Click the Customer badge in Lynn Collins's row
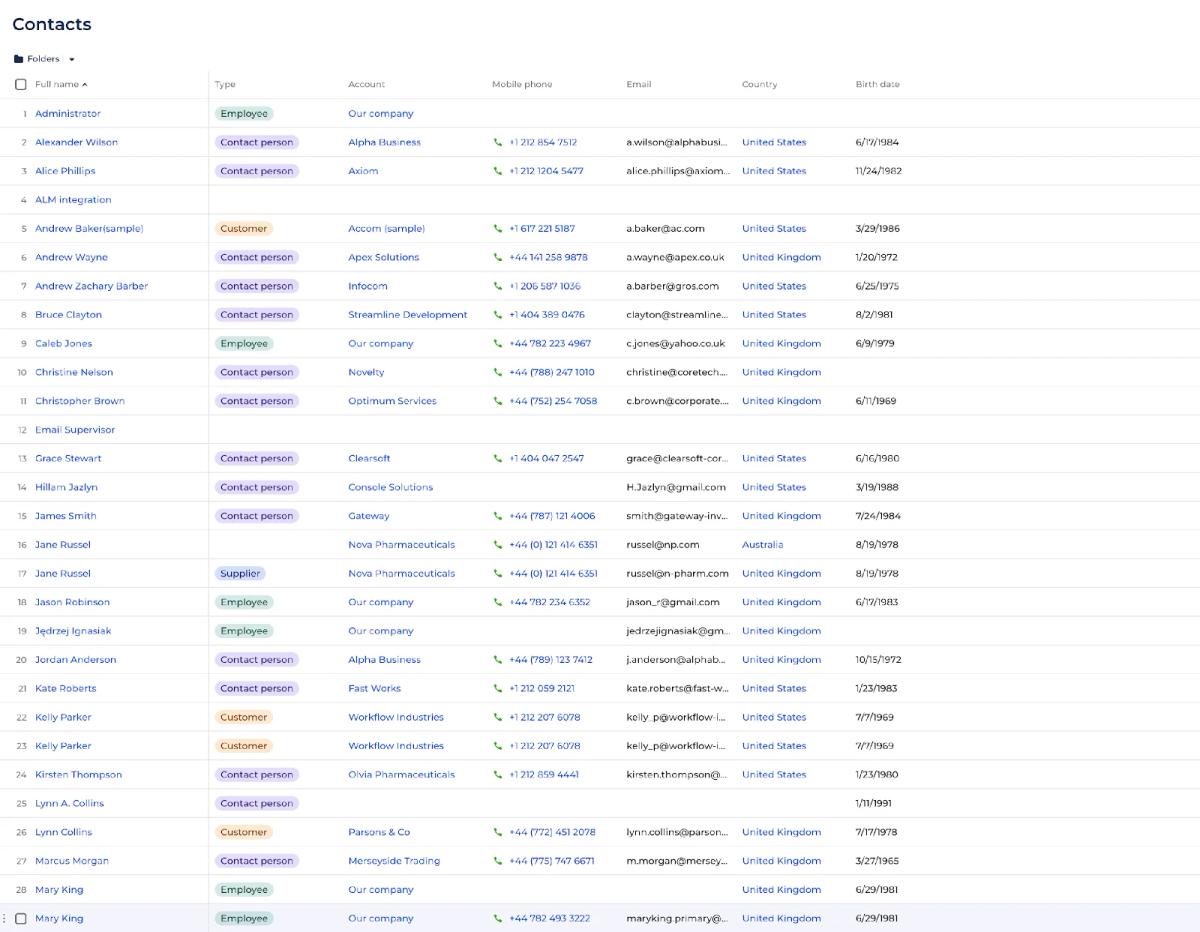The height and width of the screenshot is (932, 1200). (244, 832)
